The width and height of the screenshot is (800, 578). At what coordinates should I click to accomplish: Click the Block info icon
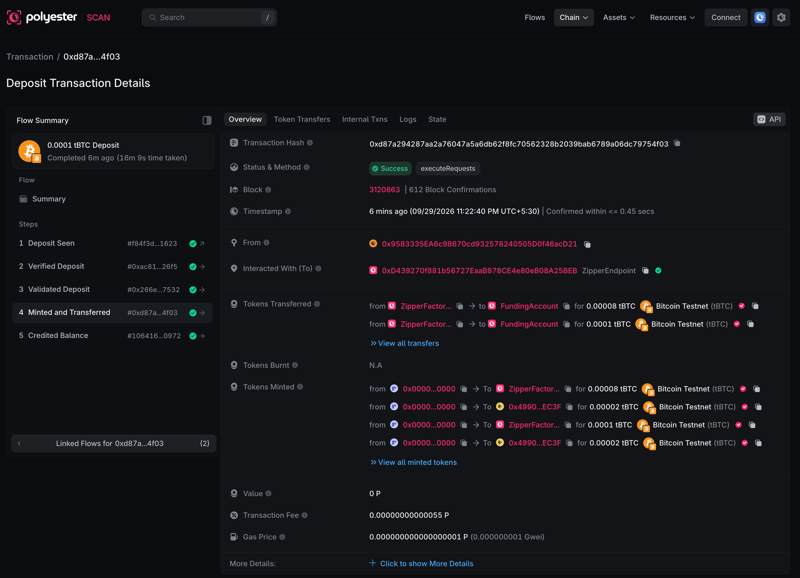pyautogui.click(x=268, y=190)
